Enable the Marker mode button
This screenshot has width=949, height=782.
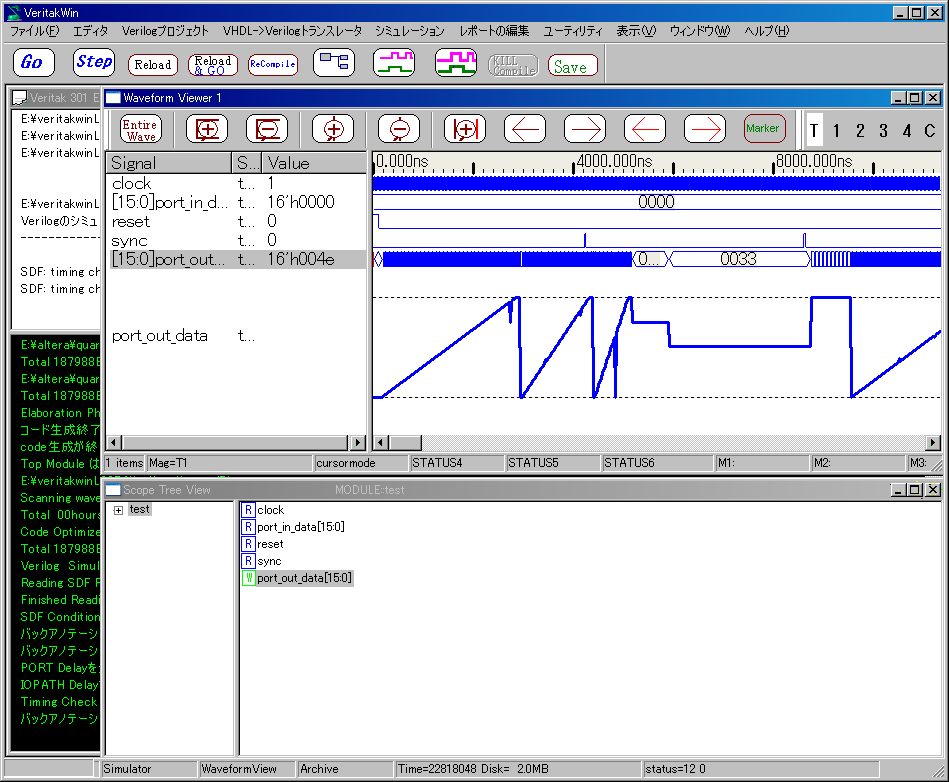pos(764,128)
